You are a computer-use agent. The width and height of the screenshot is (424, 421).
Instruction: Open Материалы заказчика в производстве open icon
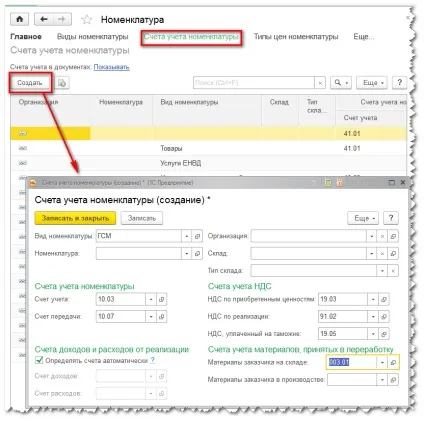[393, 380]
